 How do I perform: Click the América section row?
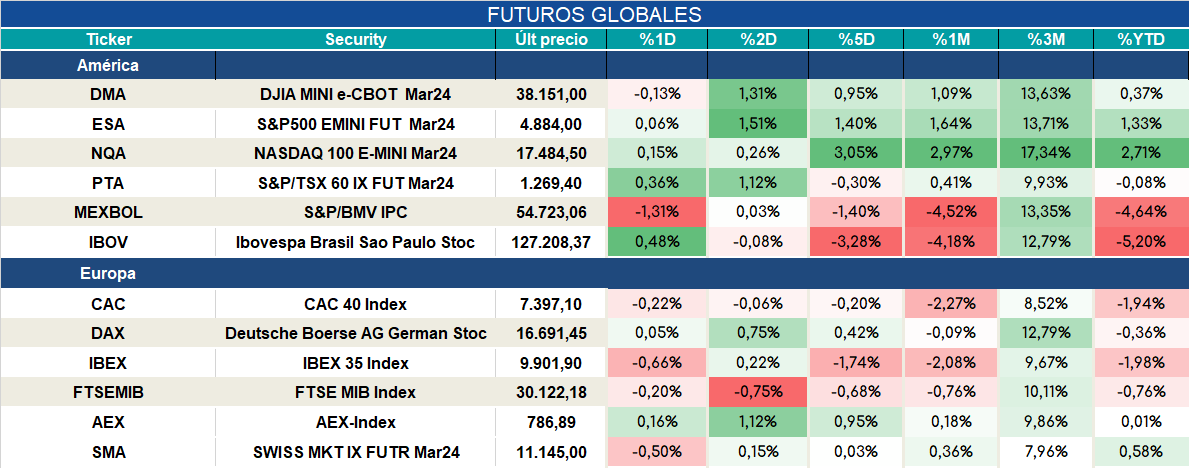pyautogui.click(x=594, y=65)
